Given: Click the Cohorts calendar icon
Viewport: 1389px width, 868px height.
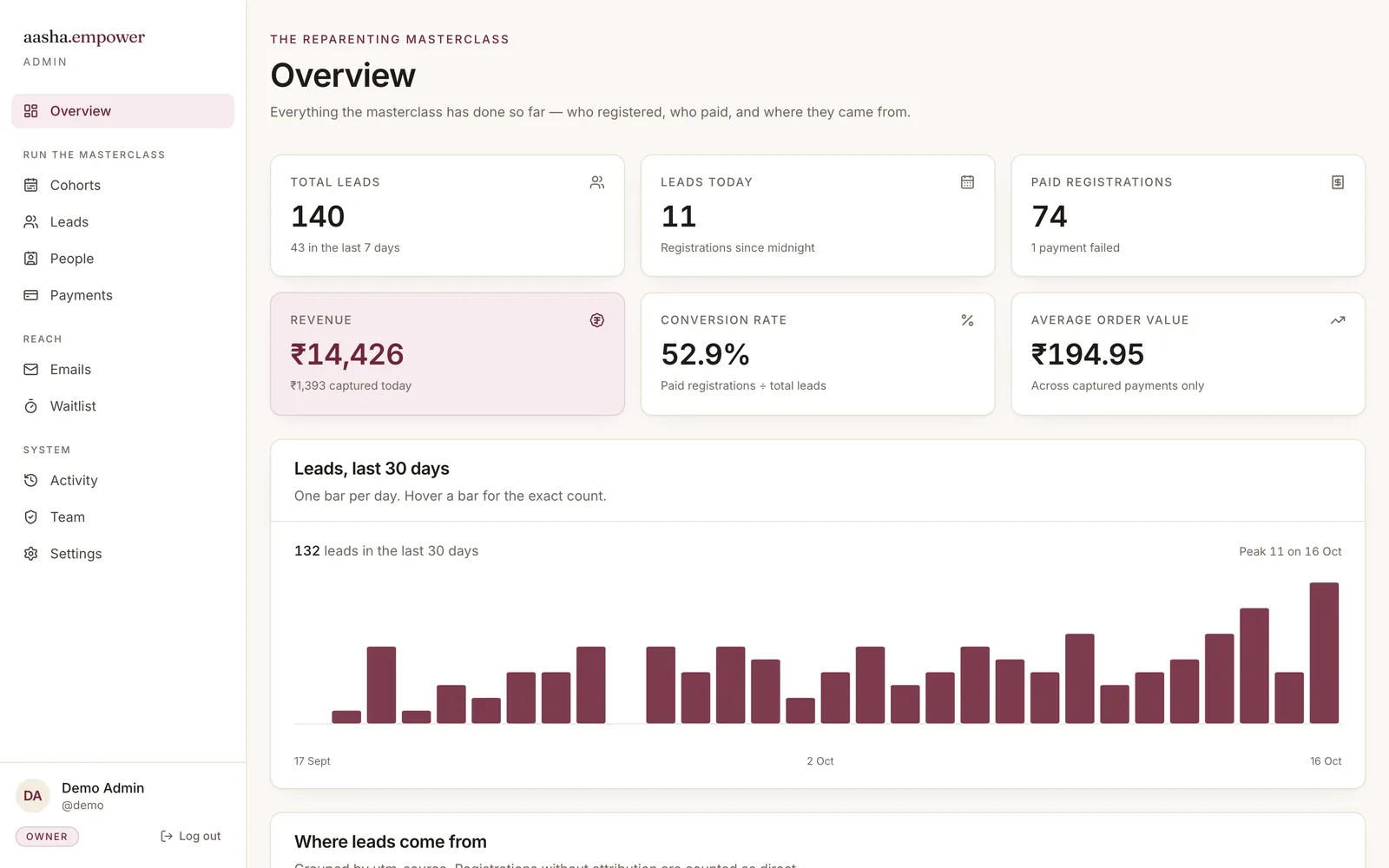Looking at the screenshot, I should (x=31, y=185).
